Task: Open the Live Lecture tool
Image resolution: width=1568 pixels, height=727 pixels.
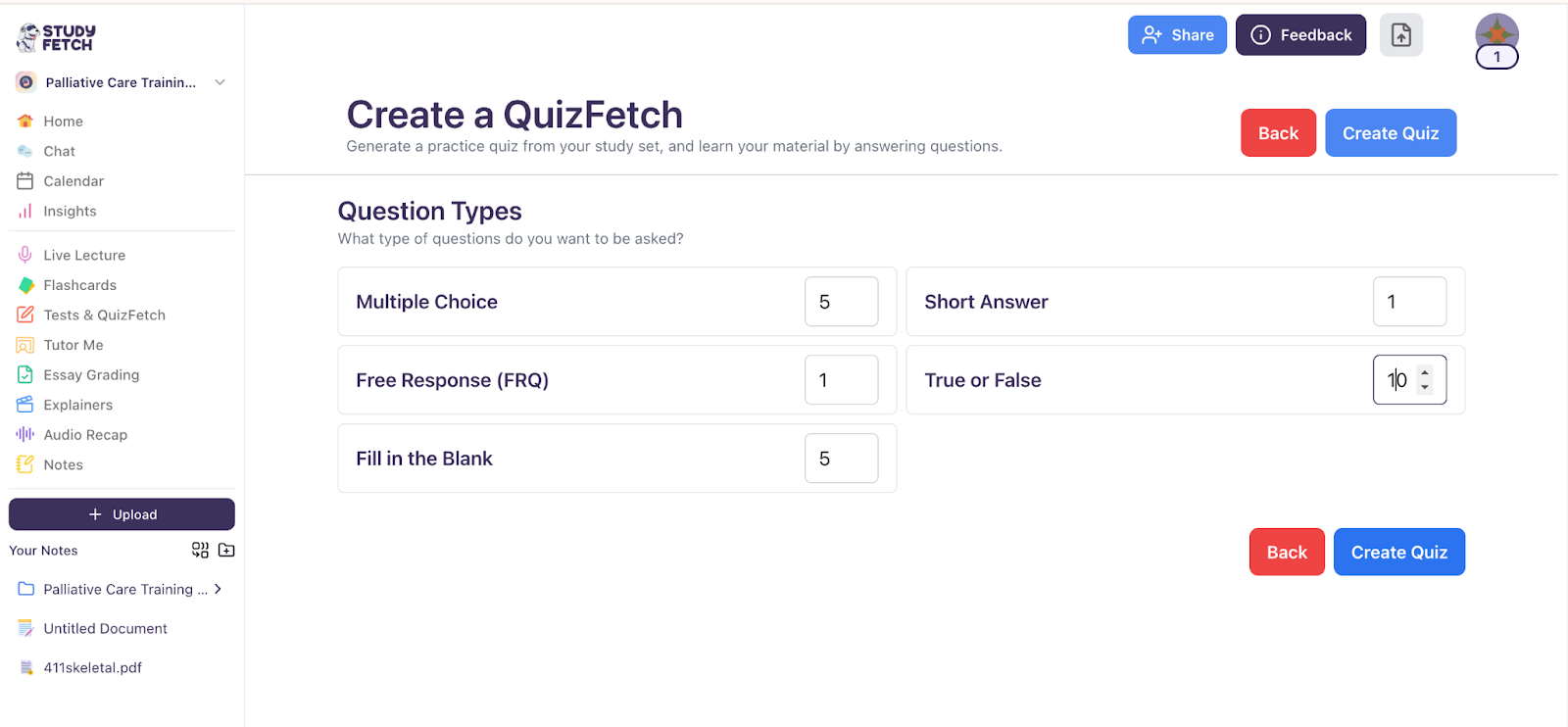Action: click(84, 254)
